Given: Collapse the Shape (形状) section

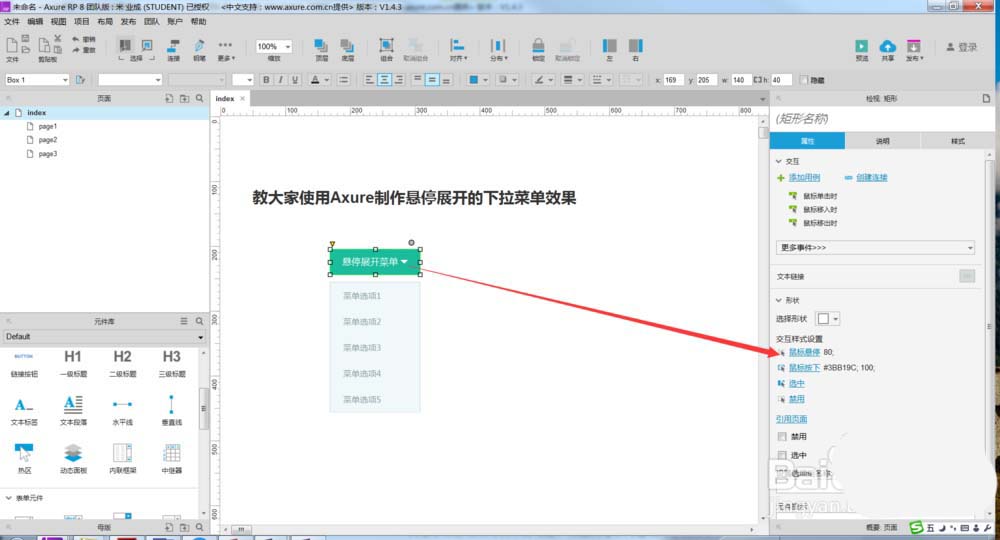Looking at the screenshot, I should 779,300.
